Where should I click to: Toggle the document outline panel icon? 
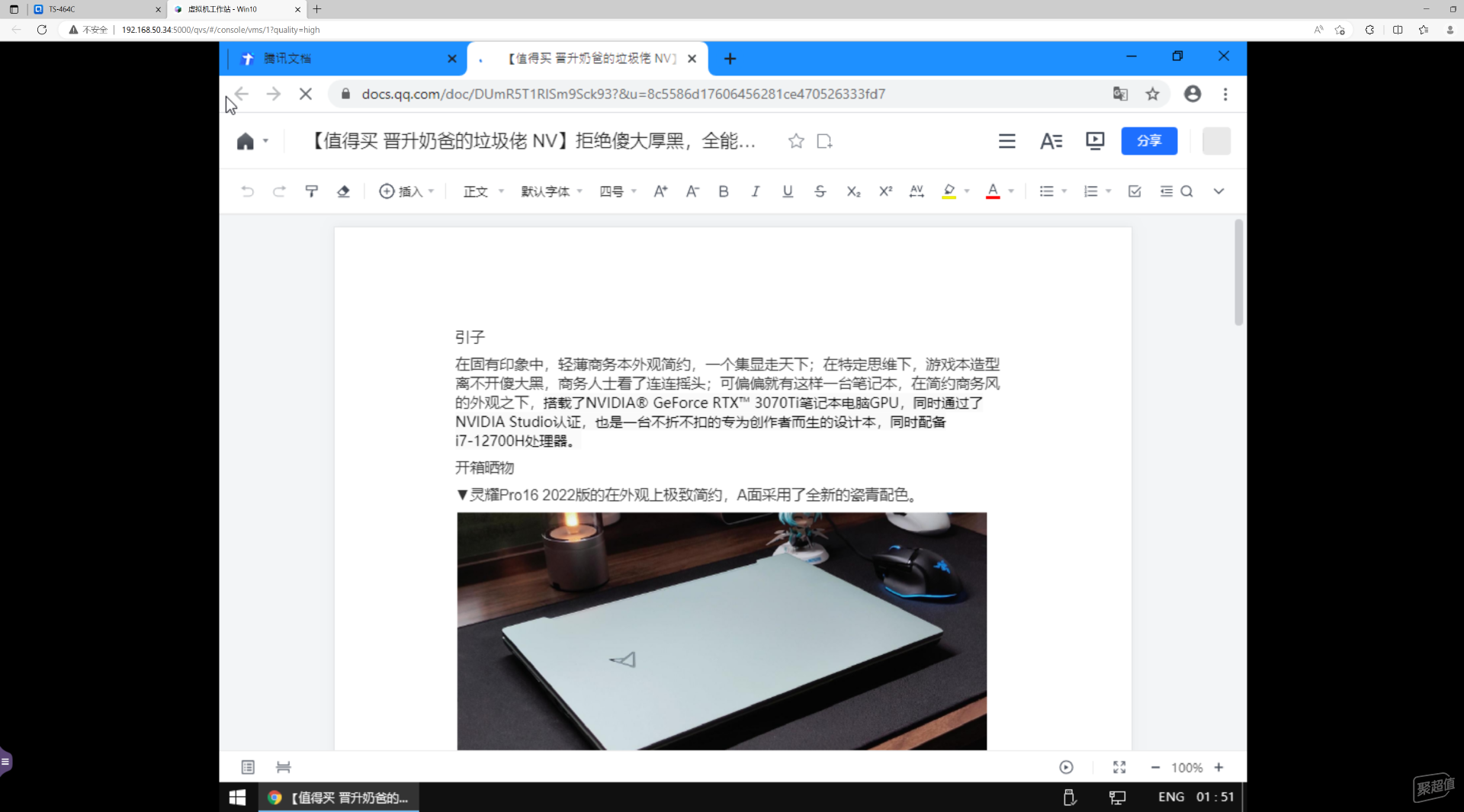click(x=248, y=767)
